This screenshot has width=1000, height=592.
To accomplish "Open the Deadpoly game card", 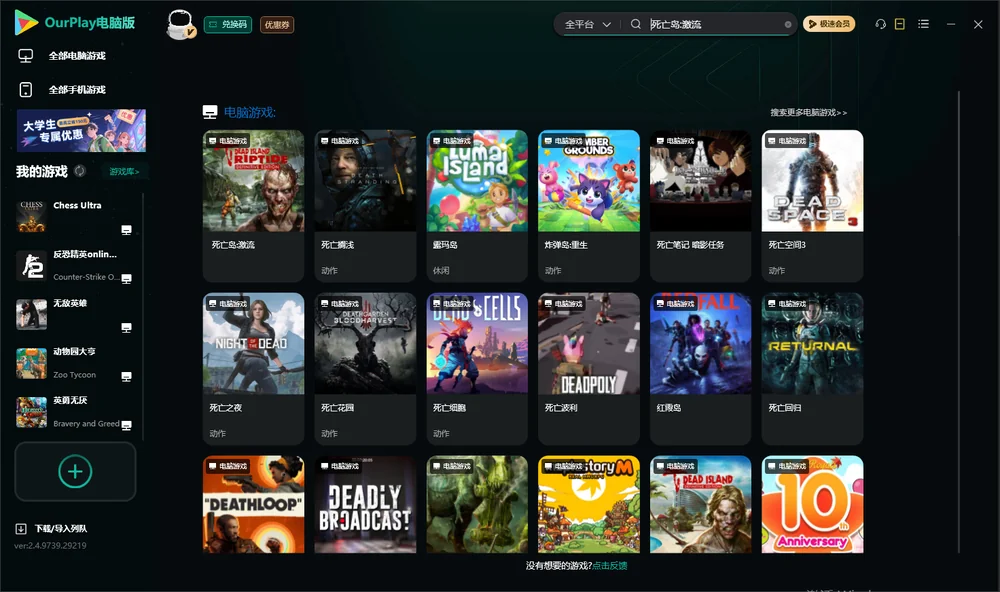I will tap(589, 368).
